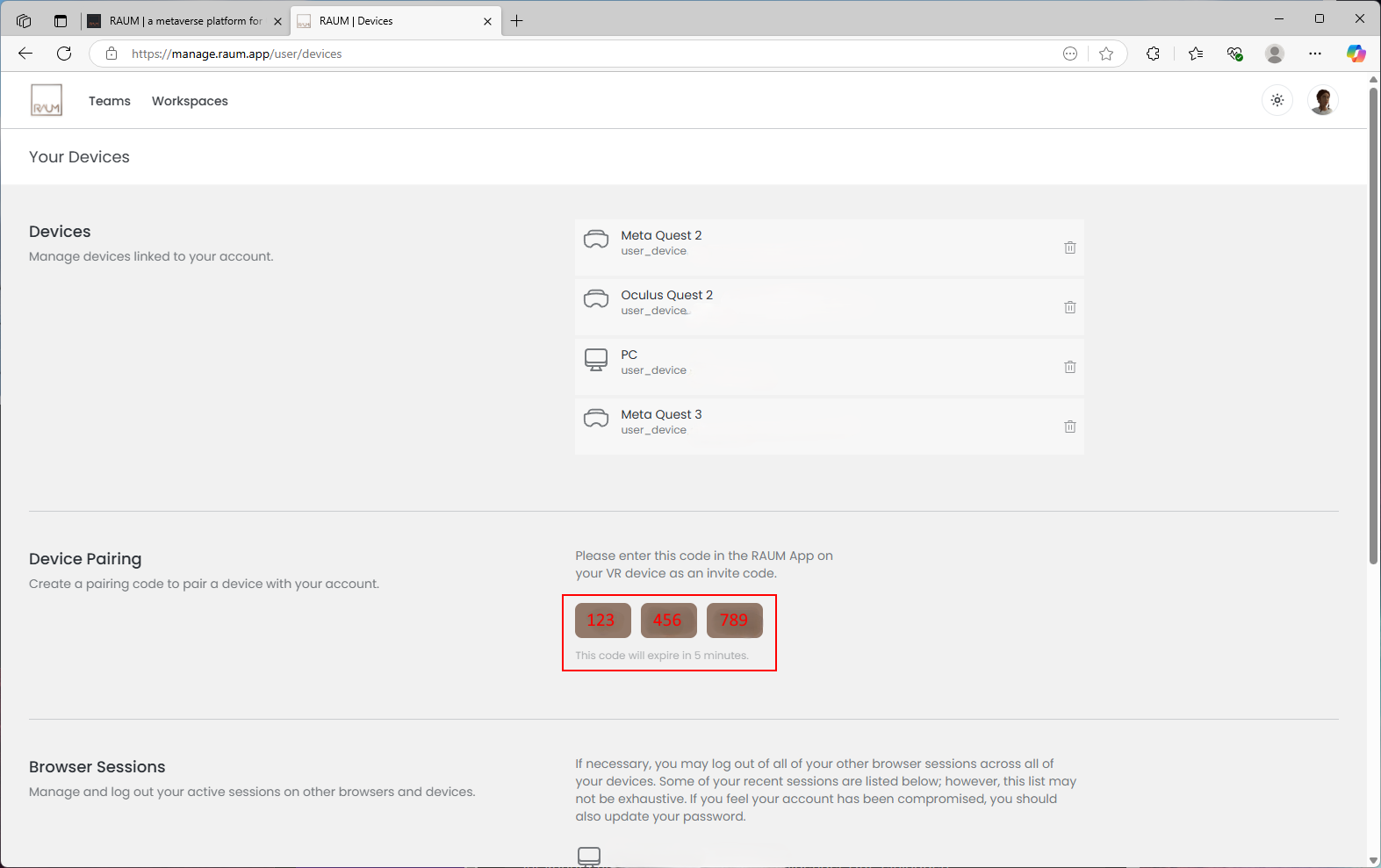Open the feedback smiley icon in address bar
Screen dimensions: 1381x868
click(x=1070, y=54)
